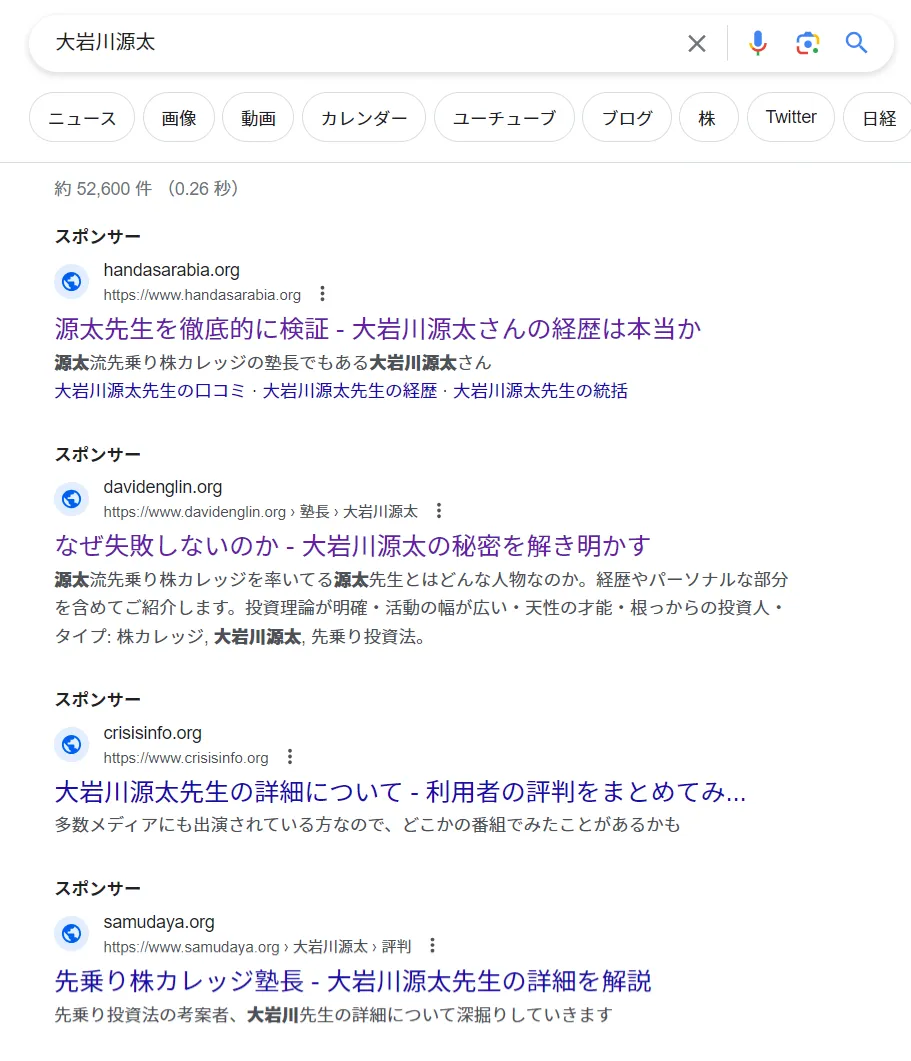
Task: Click the globe favicon for davidenglin.org
Action: click(x=72, y=499)
